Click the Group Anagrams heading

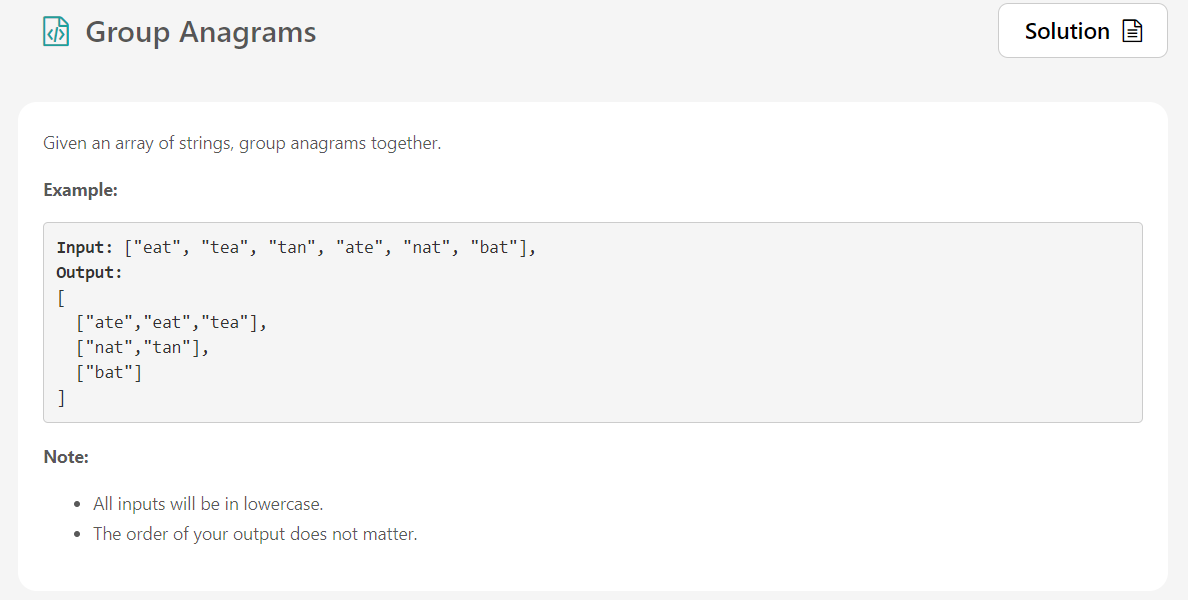201,32
